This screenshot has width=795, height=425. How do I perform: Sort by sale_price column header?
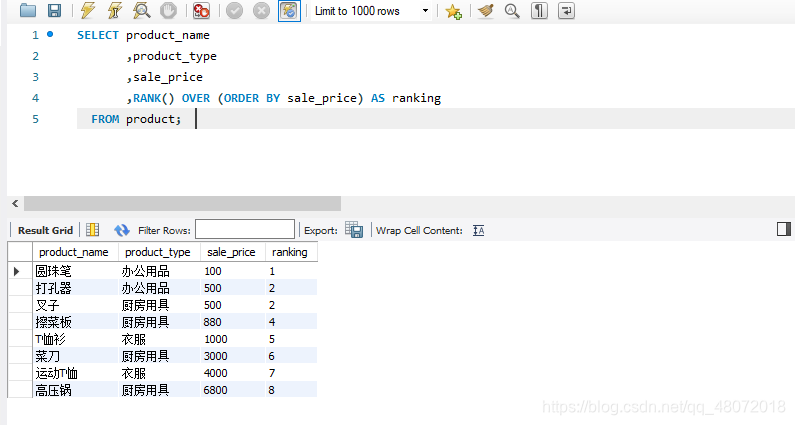[231, 252]
